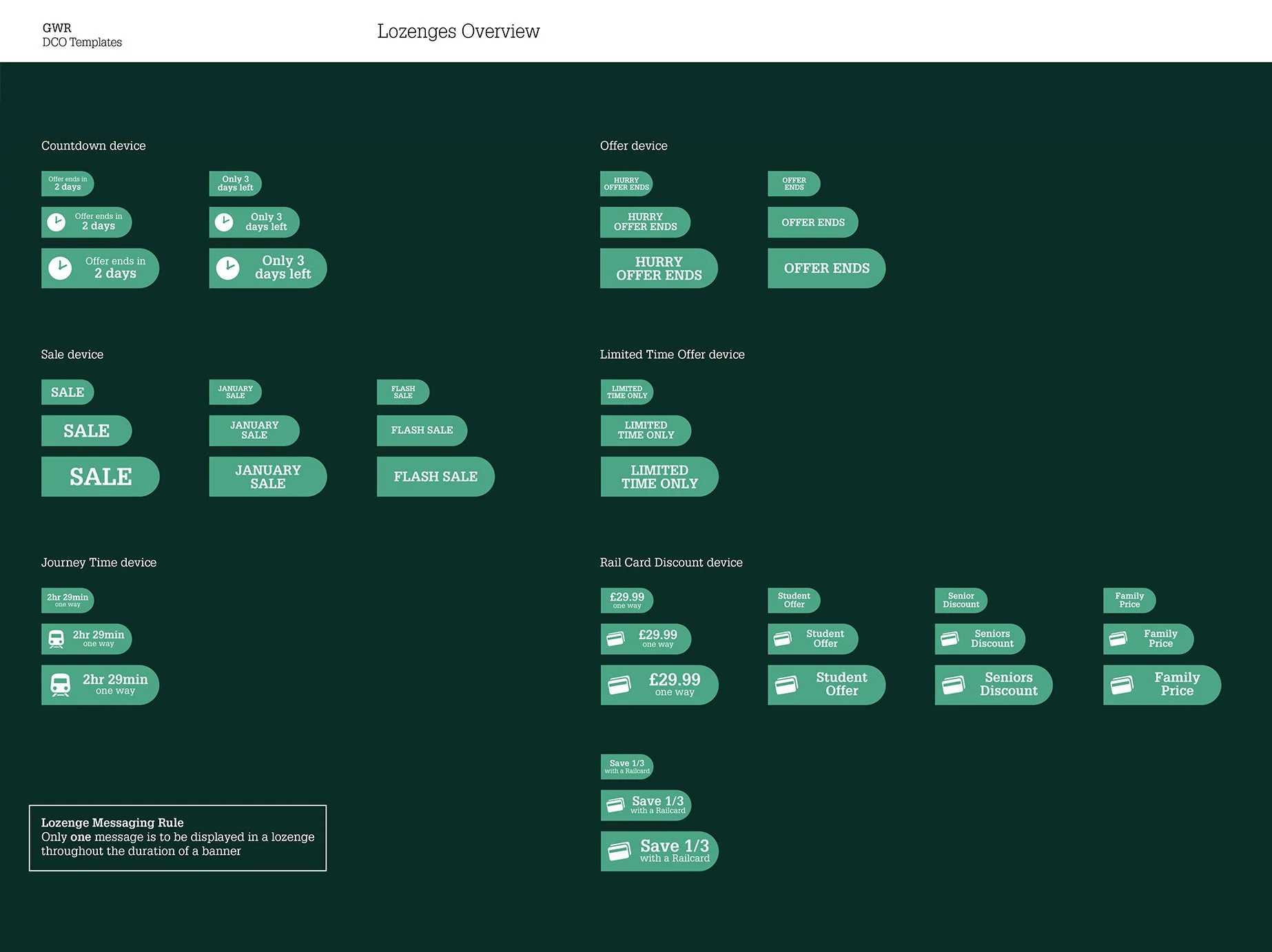Choose the largest 'FLASH SALE' lozenge

[x=435, y=476]
